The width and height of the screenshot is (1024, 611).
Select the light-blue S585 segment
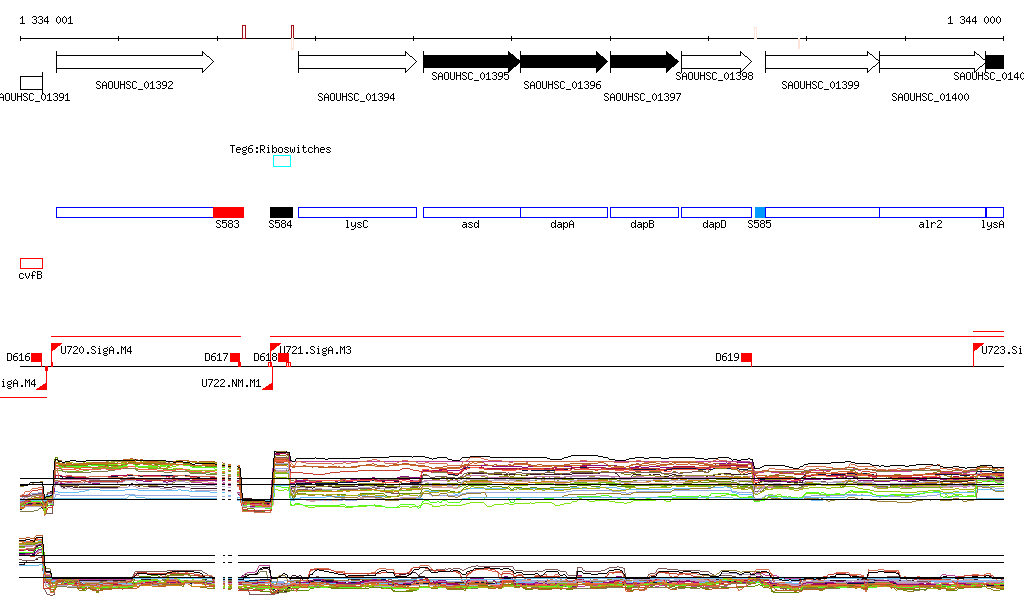pos(760,213)
